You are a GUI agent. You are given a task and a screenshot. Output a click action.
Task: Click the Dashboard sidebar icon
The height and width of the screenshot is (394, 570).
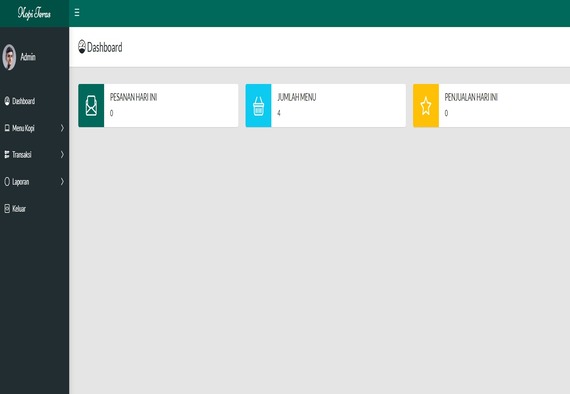pyautogui.click(x=7, y=101)
